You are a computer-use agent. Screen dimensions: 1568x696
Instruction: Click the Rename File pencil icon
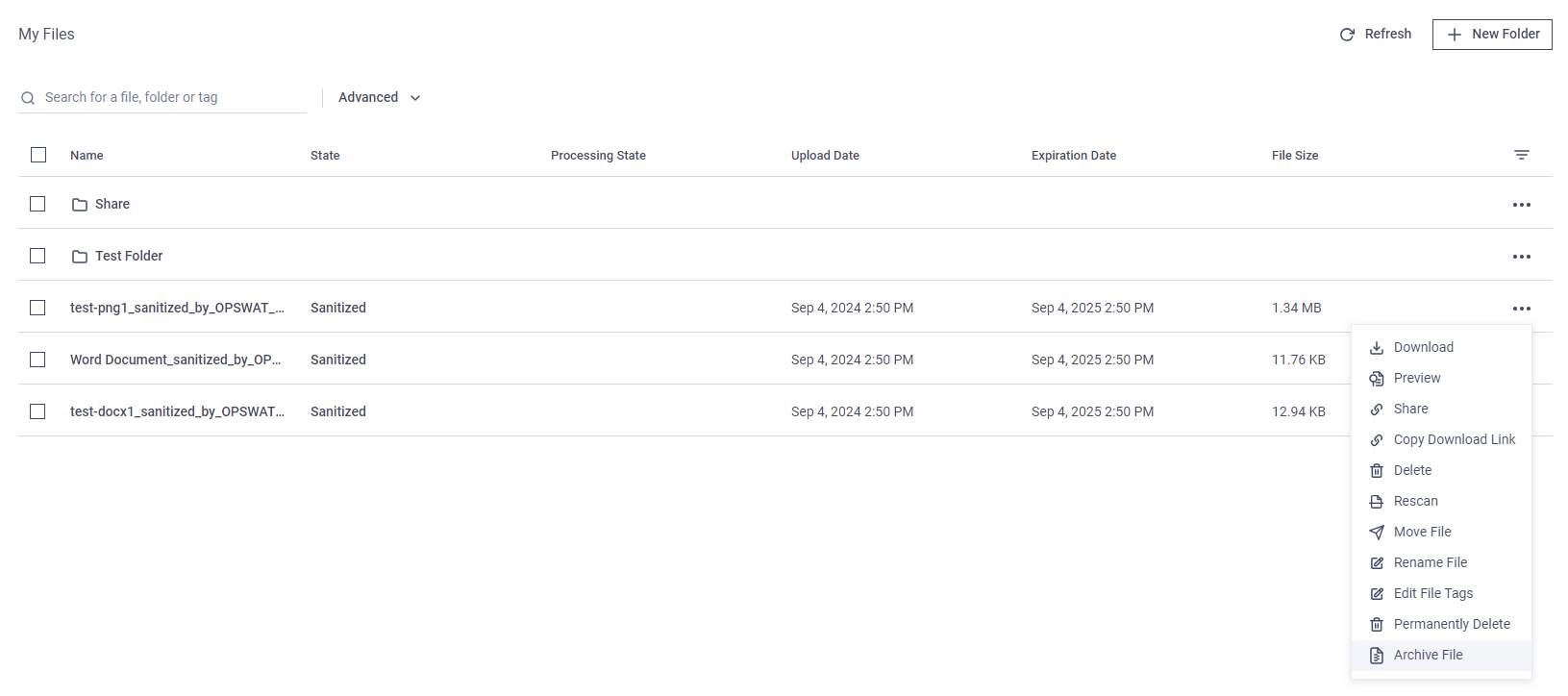pos(1377,563)
